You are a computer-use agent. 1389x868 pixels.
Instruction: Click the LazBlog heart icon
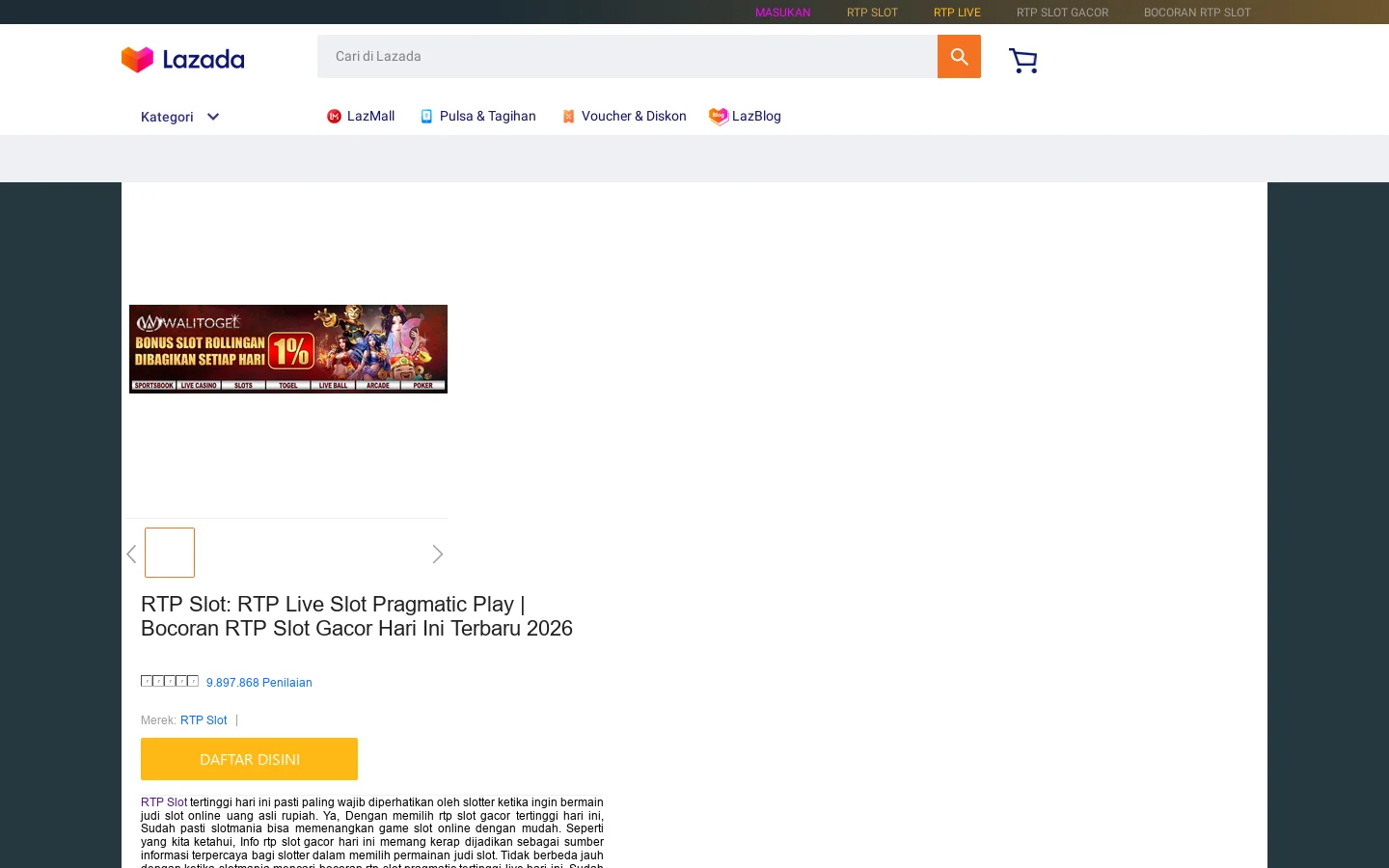point(719,116)
